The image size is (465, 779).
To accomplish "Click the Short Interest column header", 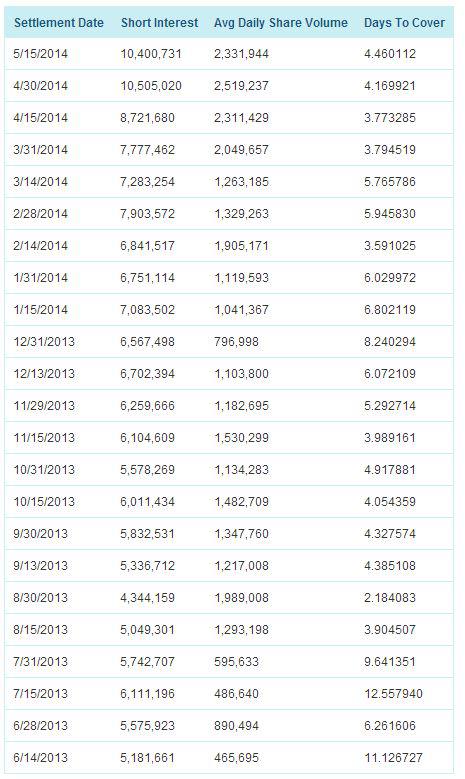I will click(159, 23).
